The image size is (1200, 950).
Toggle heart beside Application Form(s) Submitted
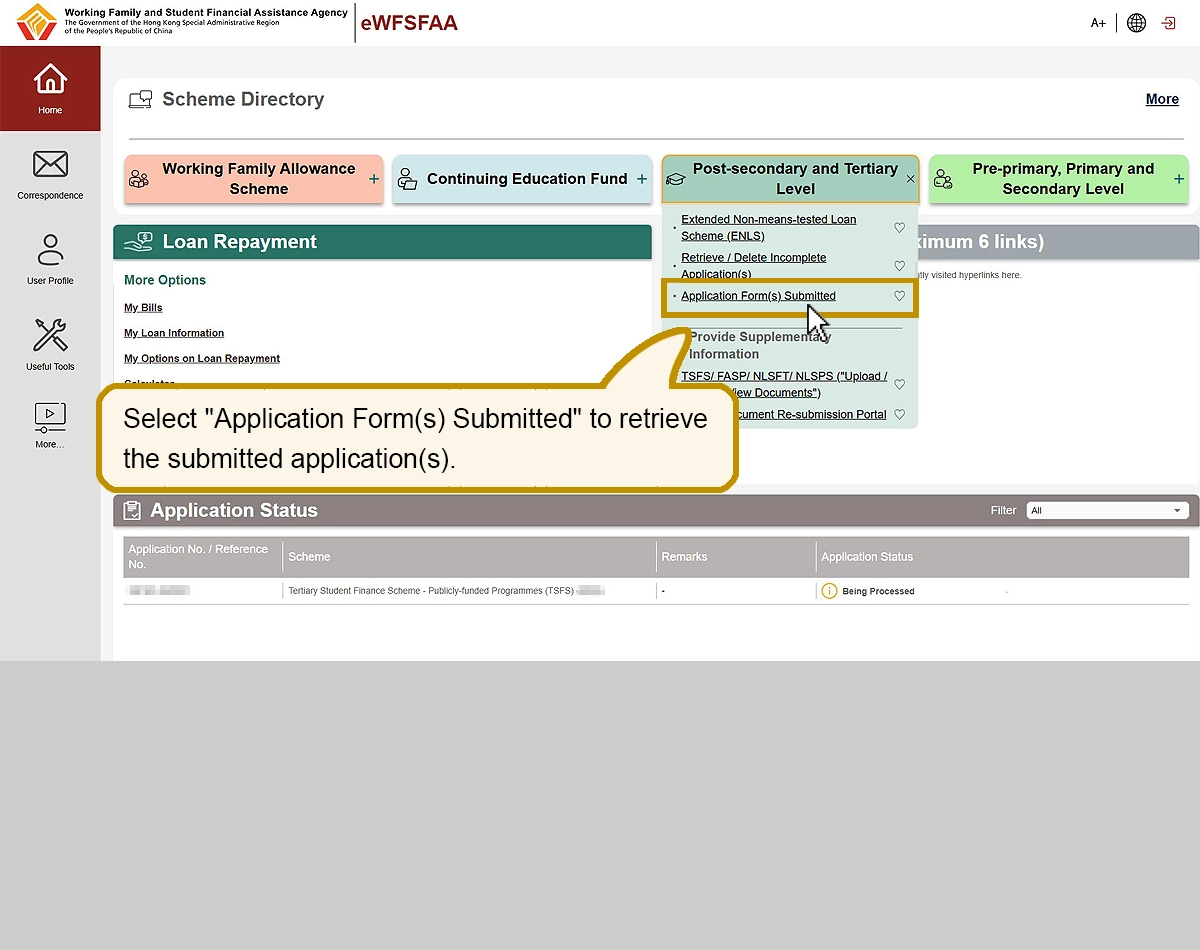tap(899, 296)
